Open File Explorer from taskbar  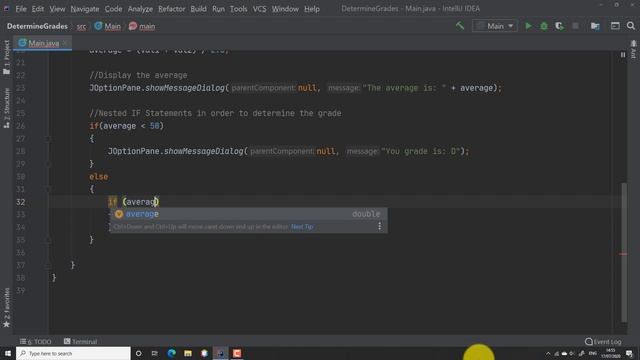[x=188, y=353]
